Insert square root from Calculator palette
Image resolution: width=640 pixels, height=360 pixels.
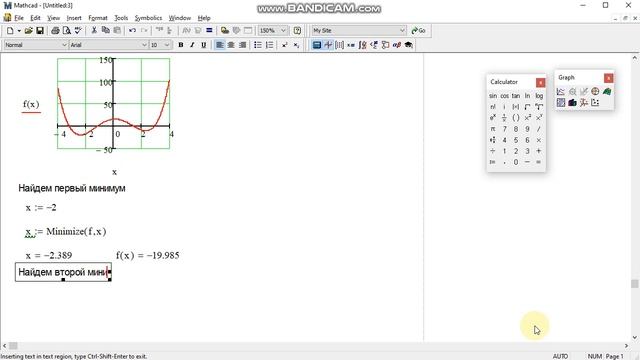coord(527,107)
